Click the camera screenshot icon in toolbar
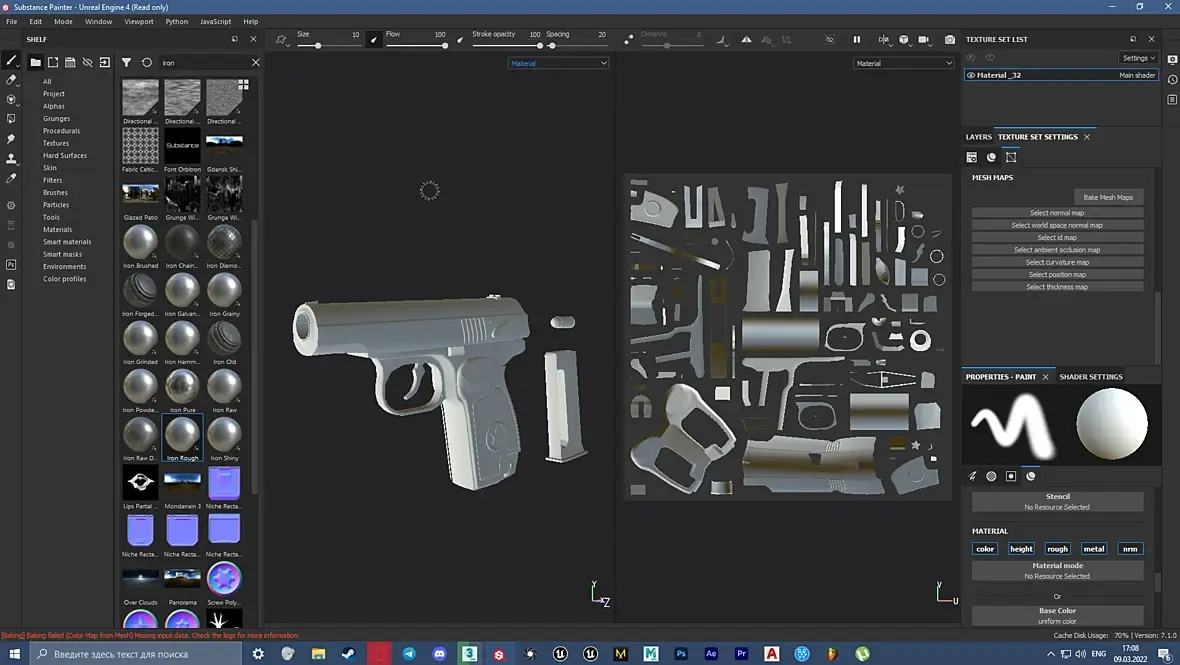The image size is (1180, 665). pyautogui.click(x=950, y=40)
